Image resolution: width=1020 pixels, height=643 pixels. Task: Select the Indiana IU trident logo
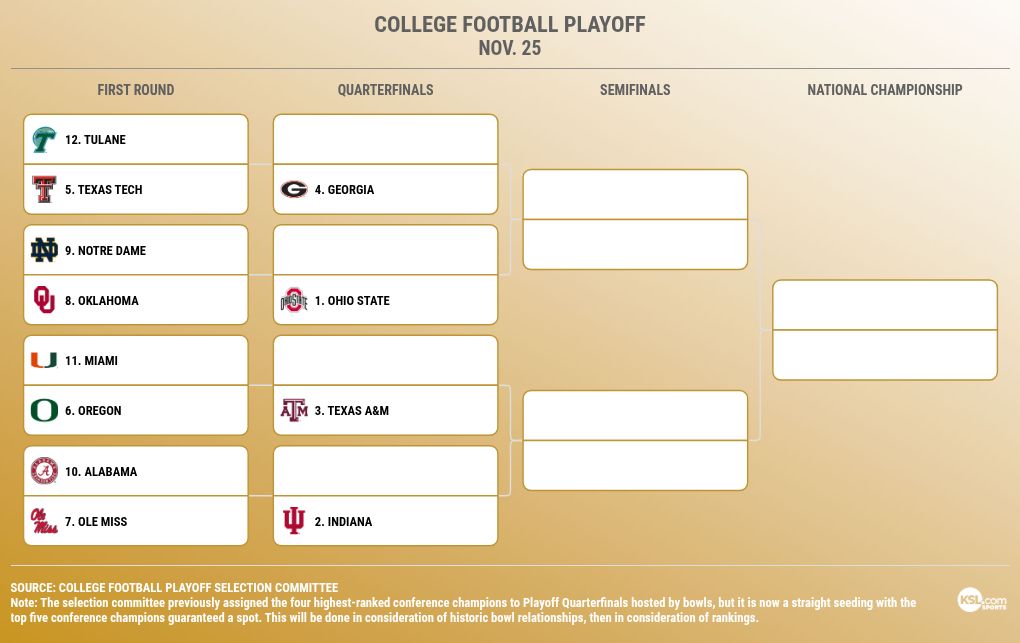pyautogui.click(x=293, y=522)
